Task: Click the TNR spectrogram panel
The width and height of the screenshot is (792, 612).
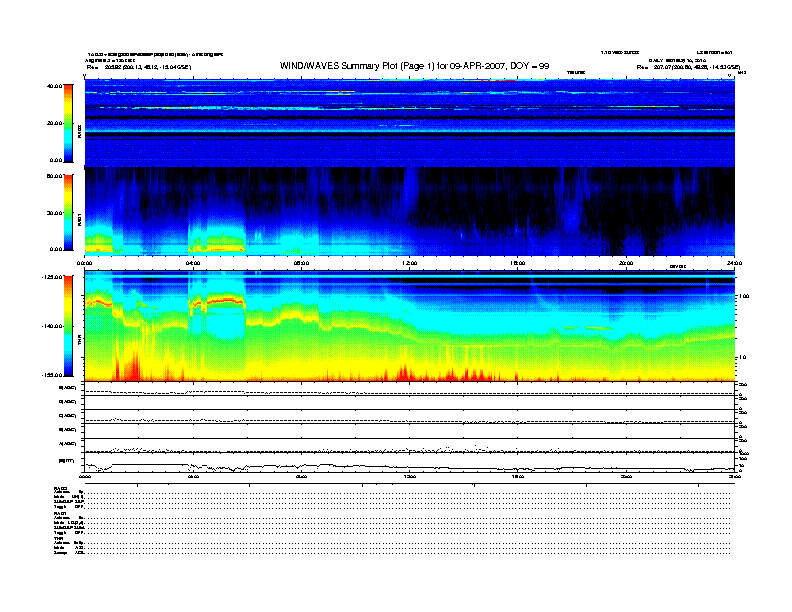Action: pos(410,326)
